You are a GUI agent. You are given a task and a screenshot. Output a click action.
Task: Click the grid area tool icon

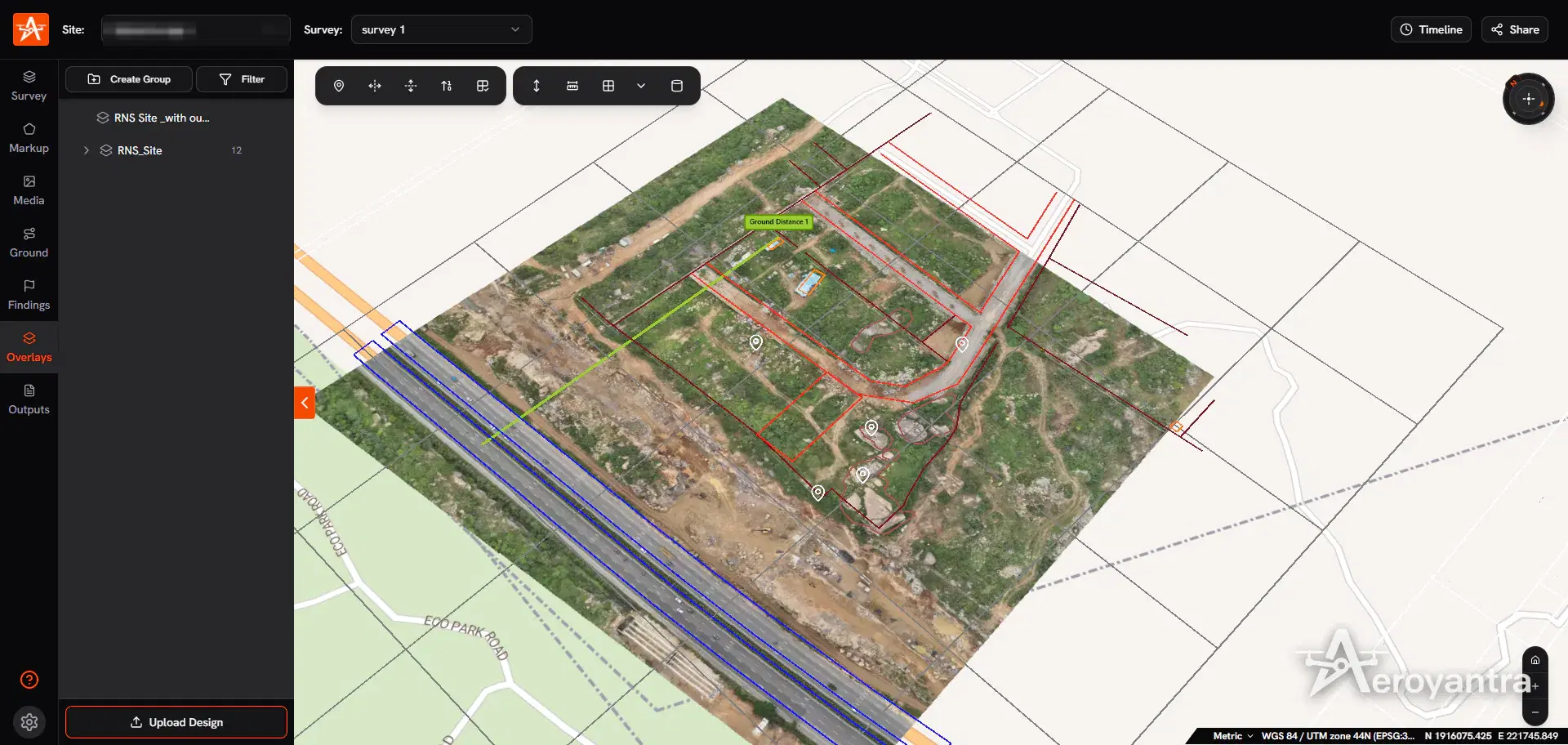(608, 86)
